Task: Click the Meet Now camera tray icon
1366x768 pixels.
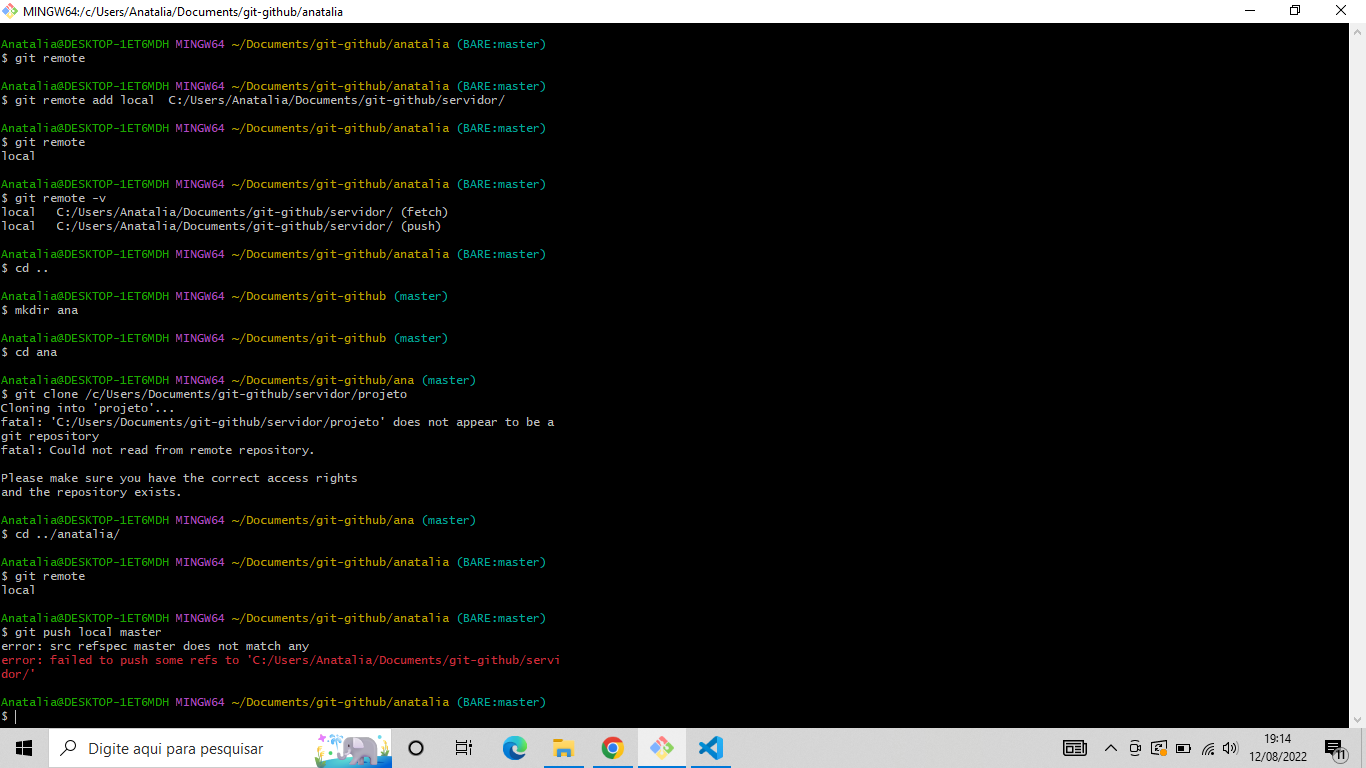Action: coord(1135,748)
